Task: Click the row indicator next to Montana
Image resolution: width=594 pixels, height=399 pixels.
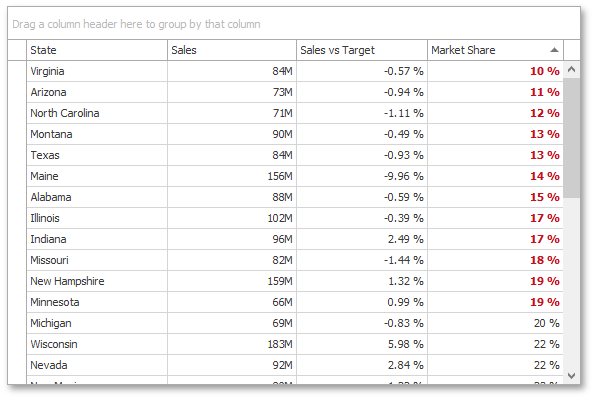Action: click(17, 134)
